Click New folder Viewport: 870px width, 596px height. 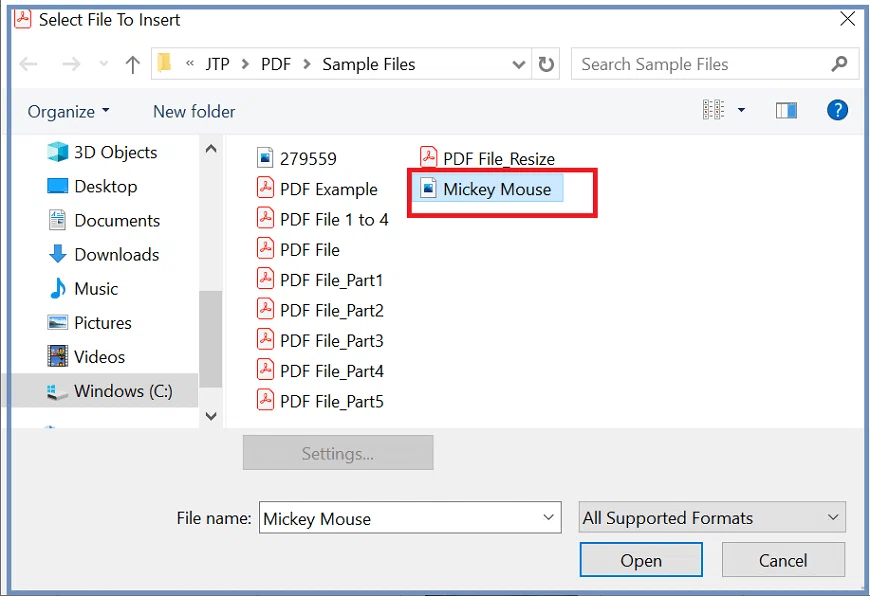coord(194,112)
